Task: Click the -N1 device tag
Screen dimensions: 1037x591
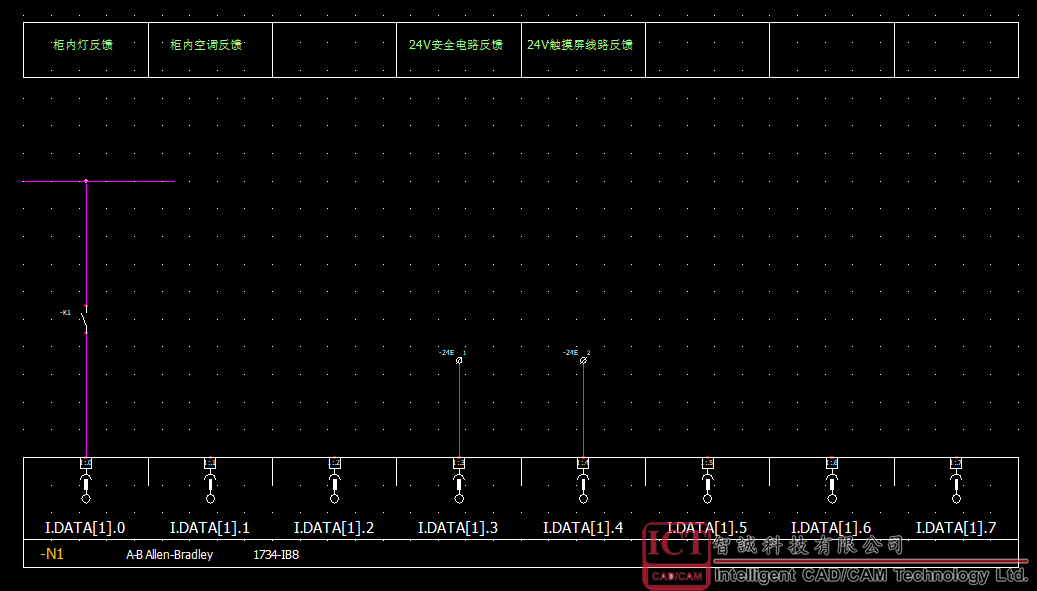Action: click(52, 554)
